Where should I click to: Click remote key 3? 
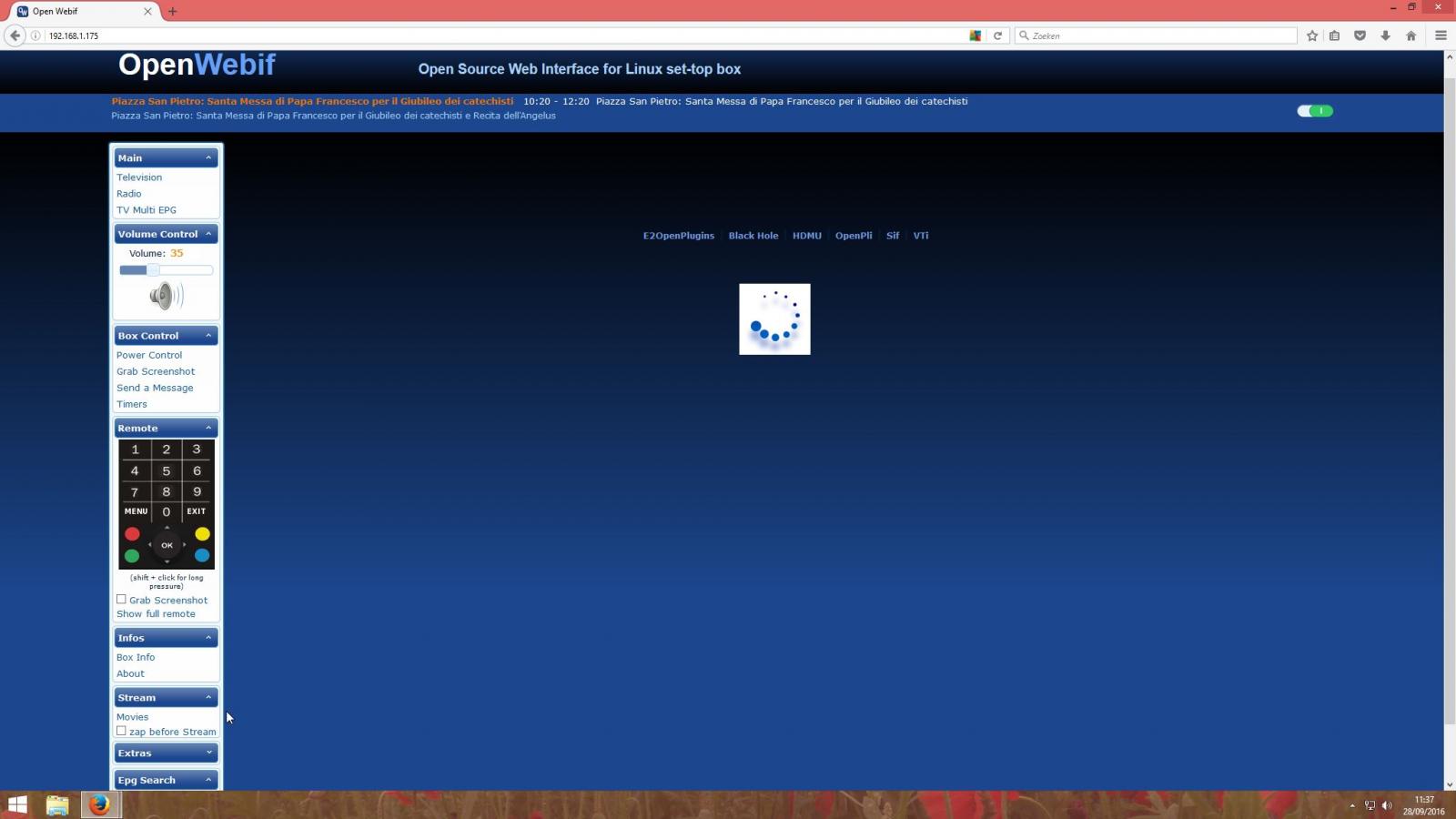(197, 450)
